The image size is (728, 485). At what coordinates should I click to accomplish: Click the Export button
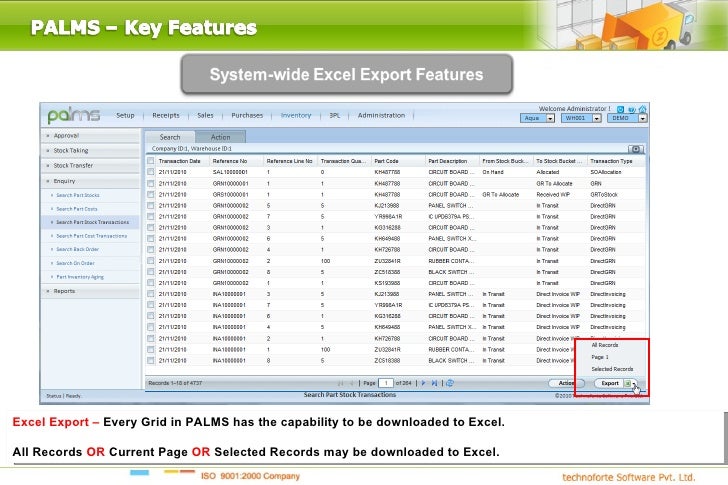[x=610, y=383]
